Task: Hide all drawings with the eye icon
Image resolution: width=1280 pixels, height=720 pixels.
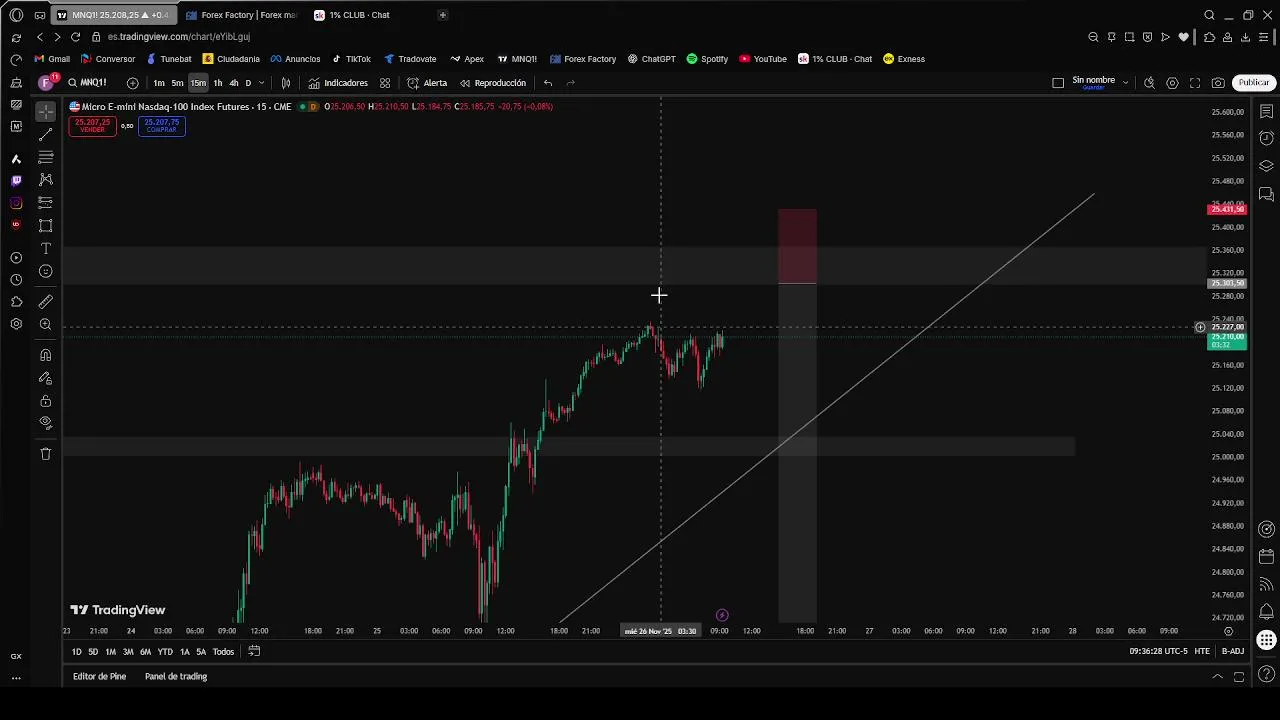Action: [45, 423]
